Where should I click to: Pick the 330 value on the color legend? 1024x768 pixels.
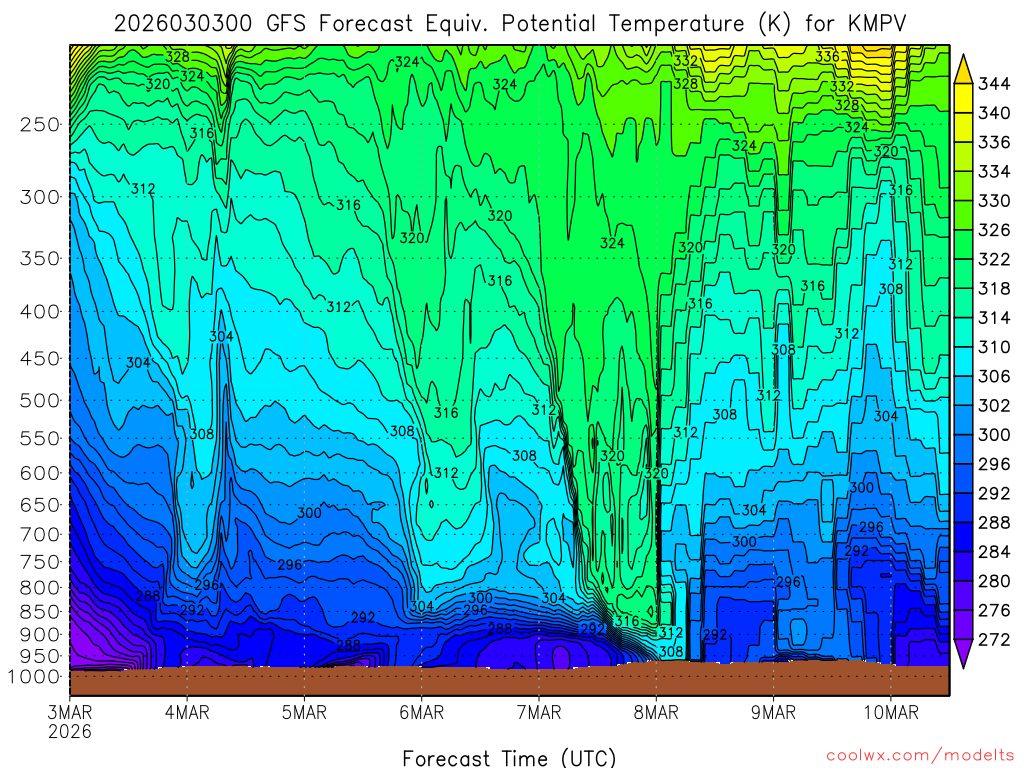point(994,200)
